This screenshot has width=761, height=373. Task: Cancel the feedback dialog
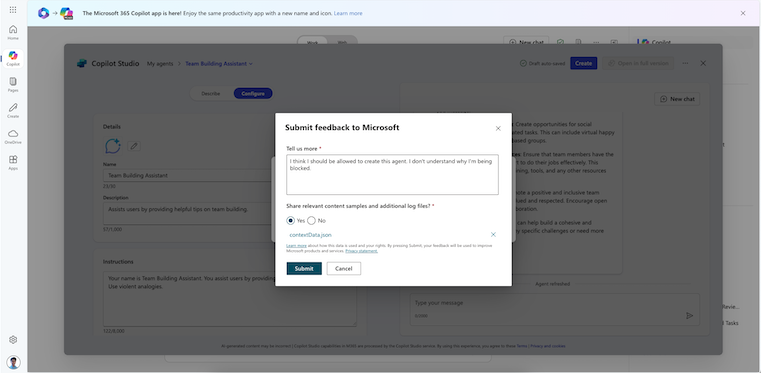click(344, 269)
